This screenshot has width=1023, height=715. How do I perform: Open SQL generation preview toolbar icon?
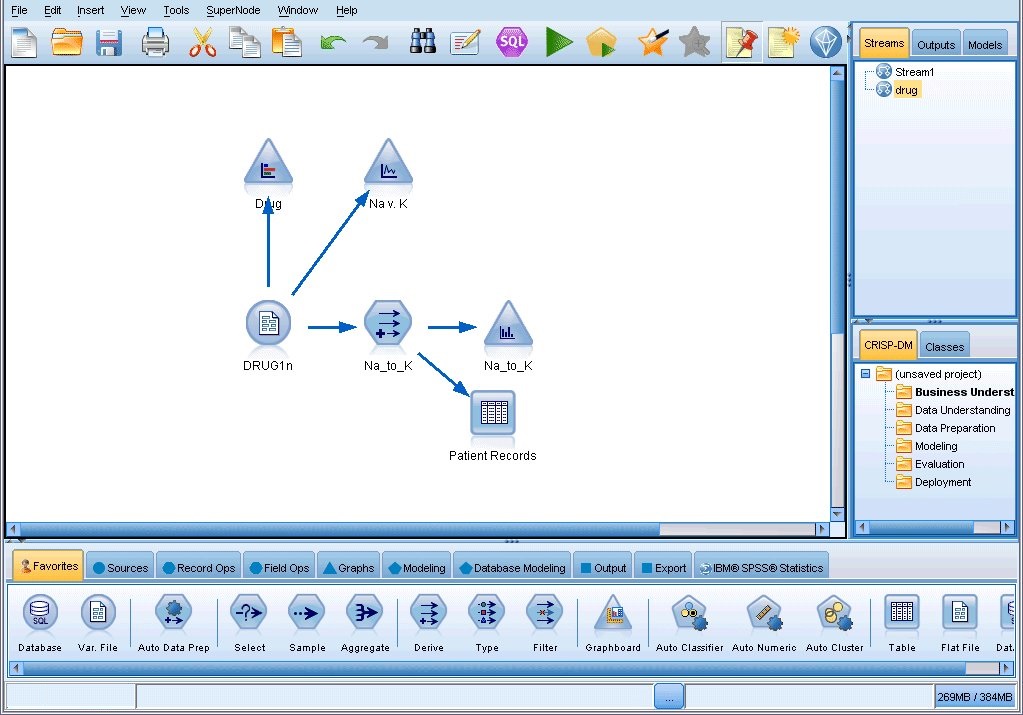(x=512, y=42)
